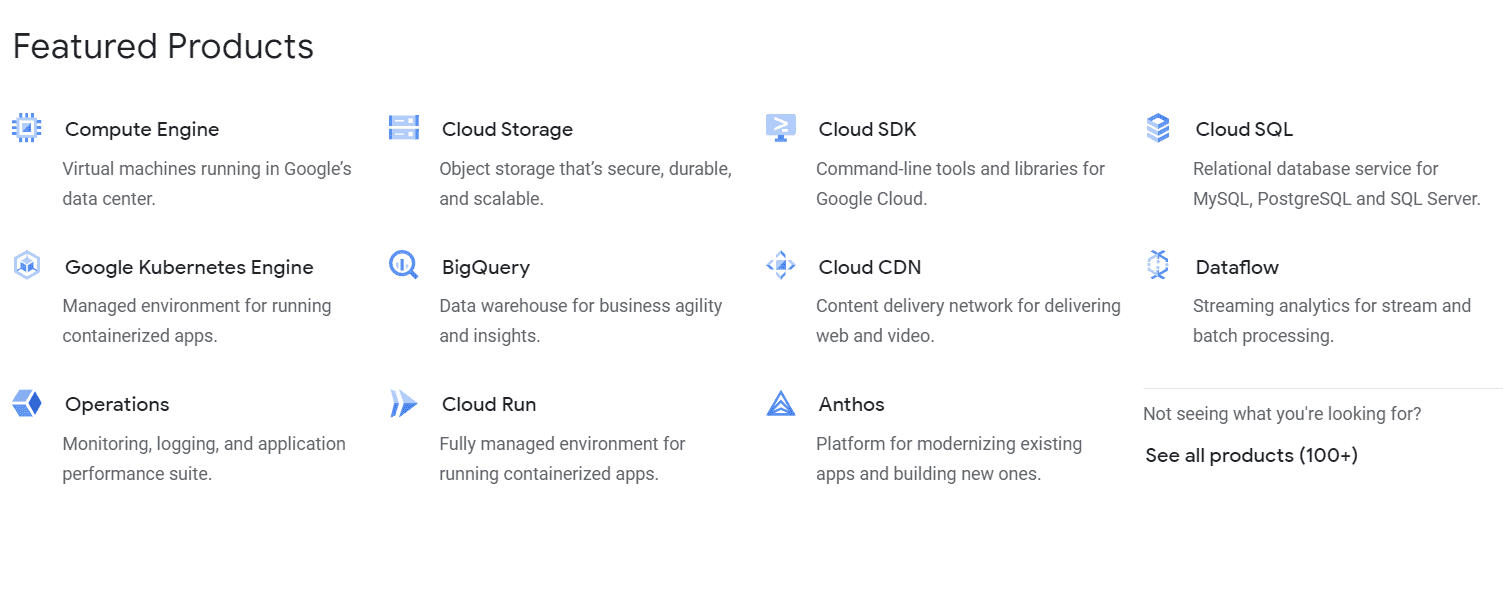Click the Cloud Run arrows icon

pos(403,403)
